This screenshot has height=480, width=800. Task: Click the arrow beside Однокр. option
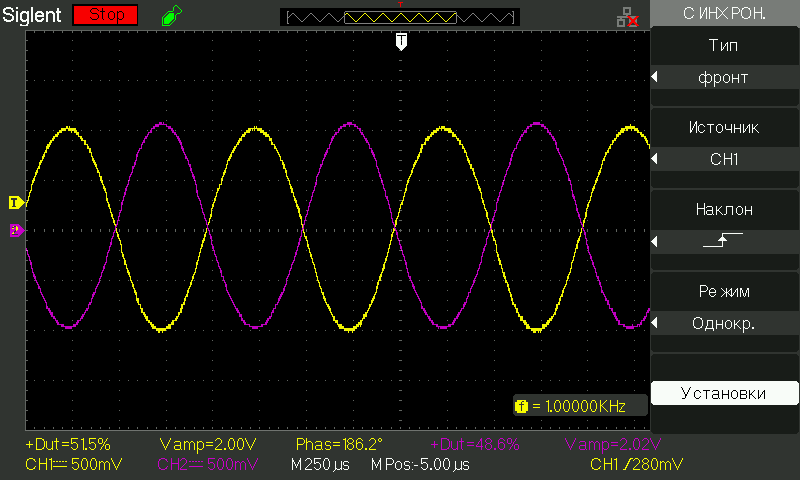click(x=655, y=323)
